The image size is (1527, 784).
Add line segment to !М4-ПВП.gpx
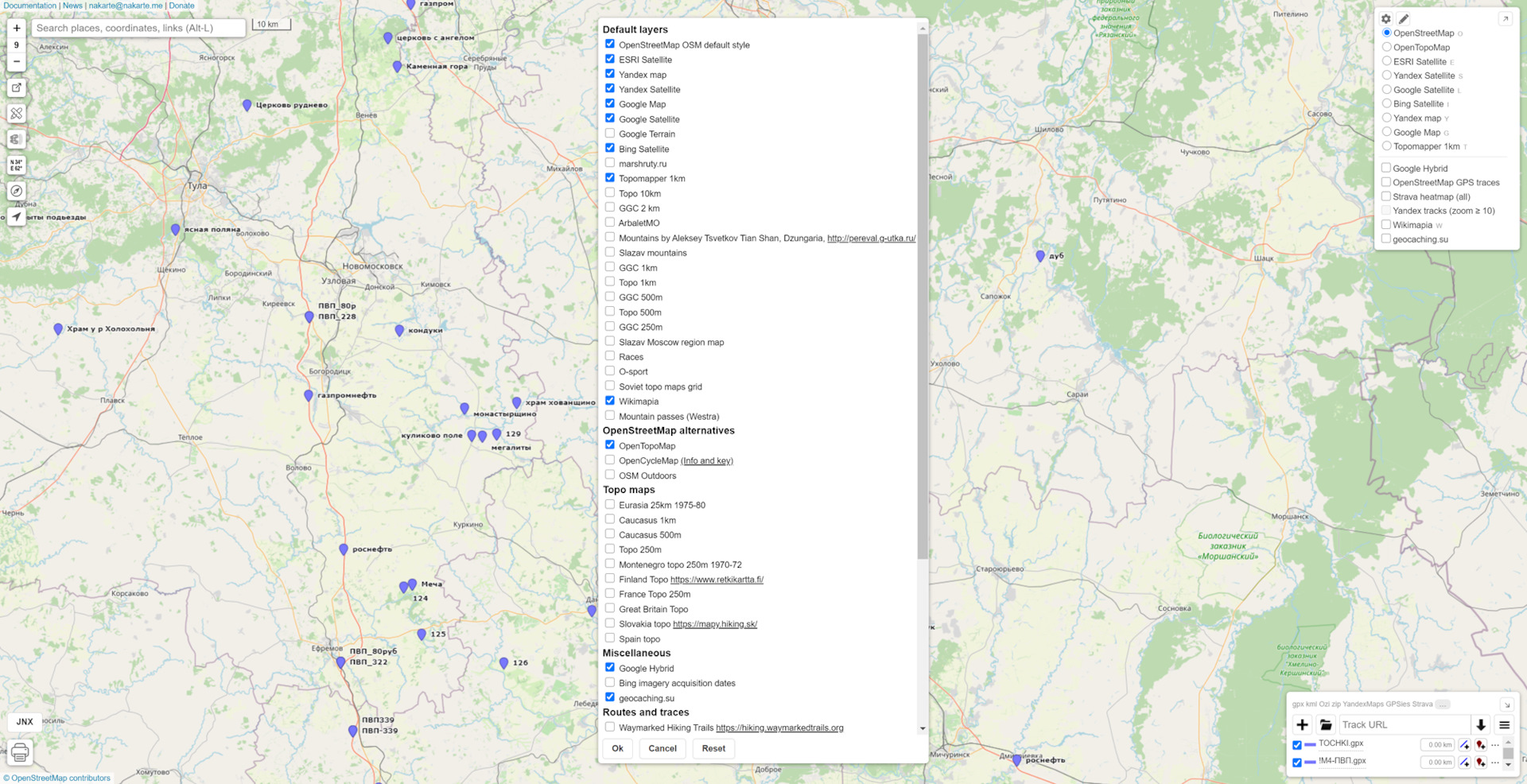1464,763
